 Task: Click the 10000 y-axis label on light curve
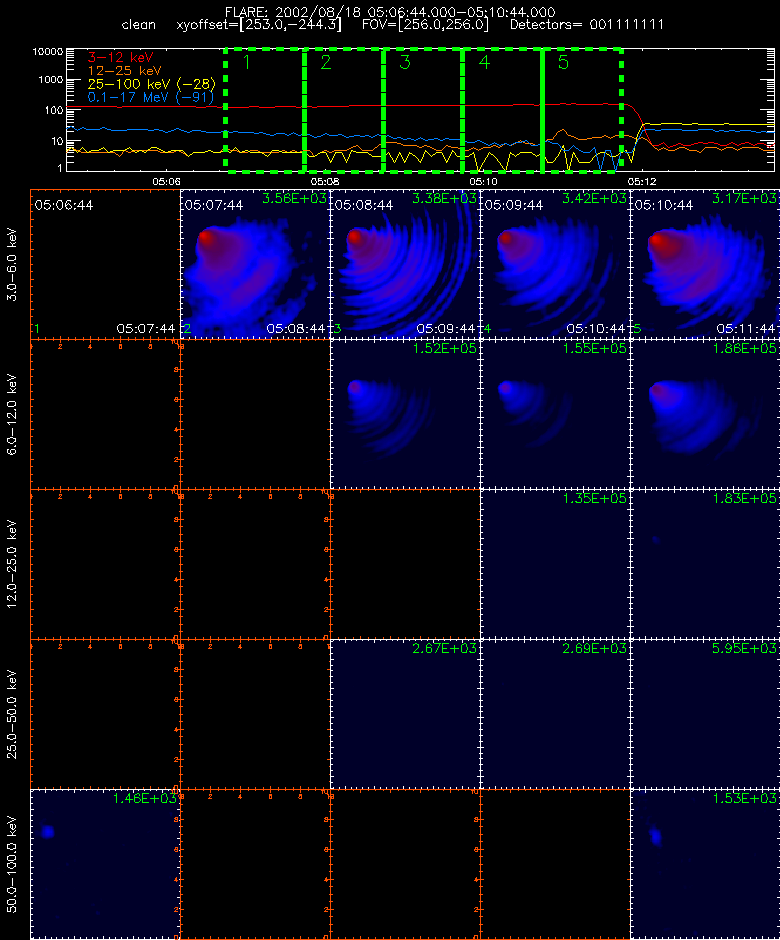pyautogui.click(x=48, y=52)
